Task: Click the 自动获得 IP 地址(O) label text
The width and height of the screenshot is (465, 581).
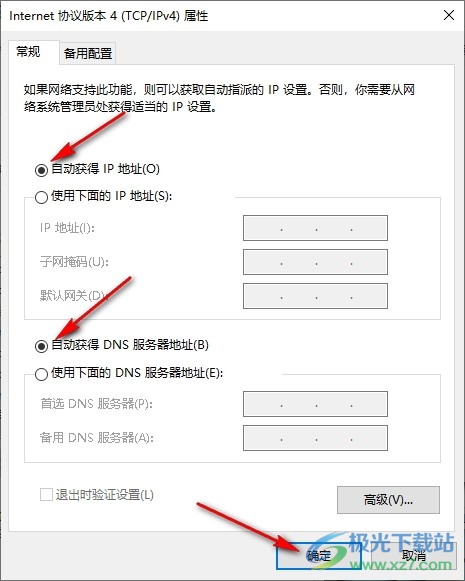Action: click(105, 169)
